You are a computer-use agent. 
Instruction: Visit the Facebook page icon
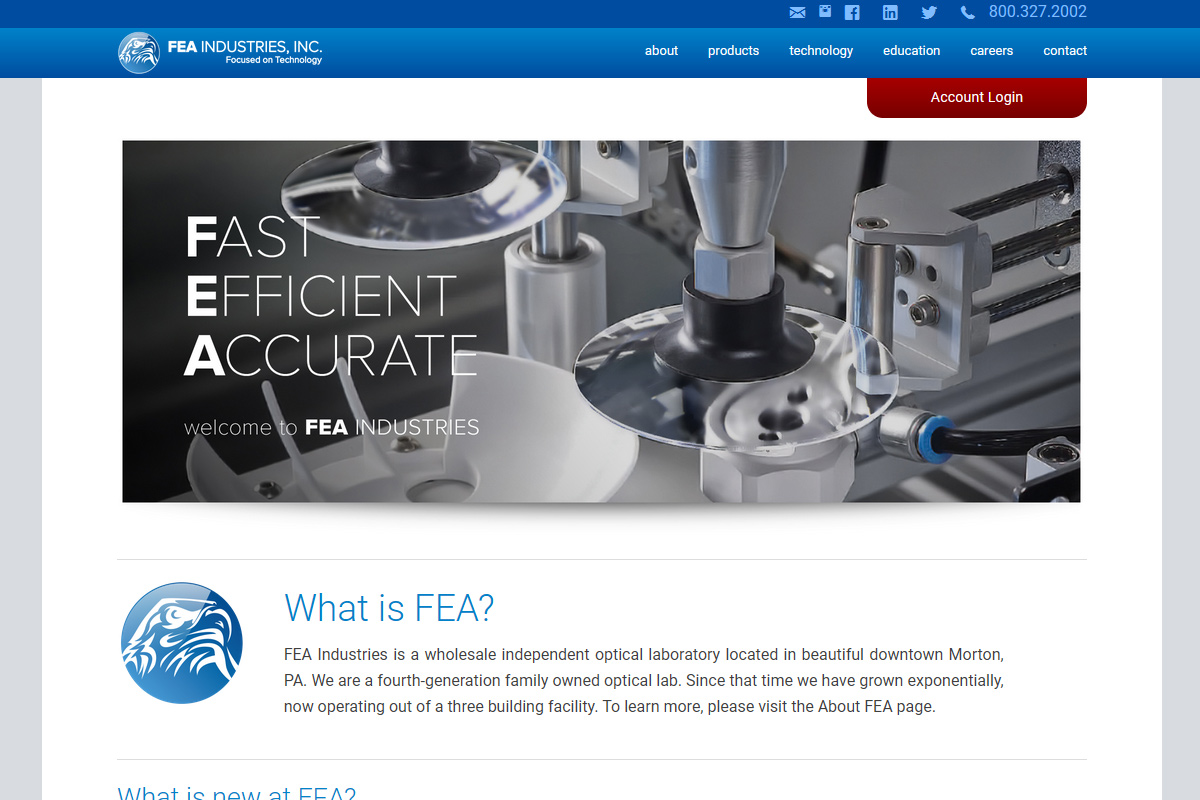(853, 12)
